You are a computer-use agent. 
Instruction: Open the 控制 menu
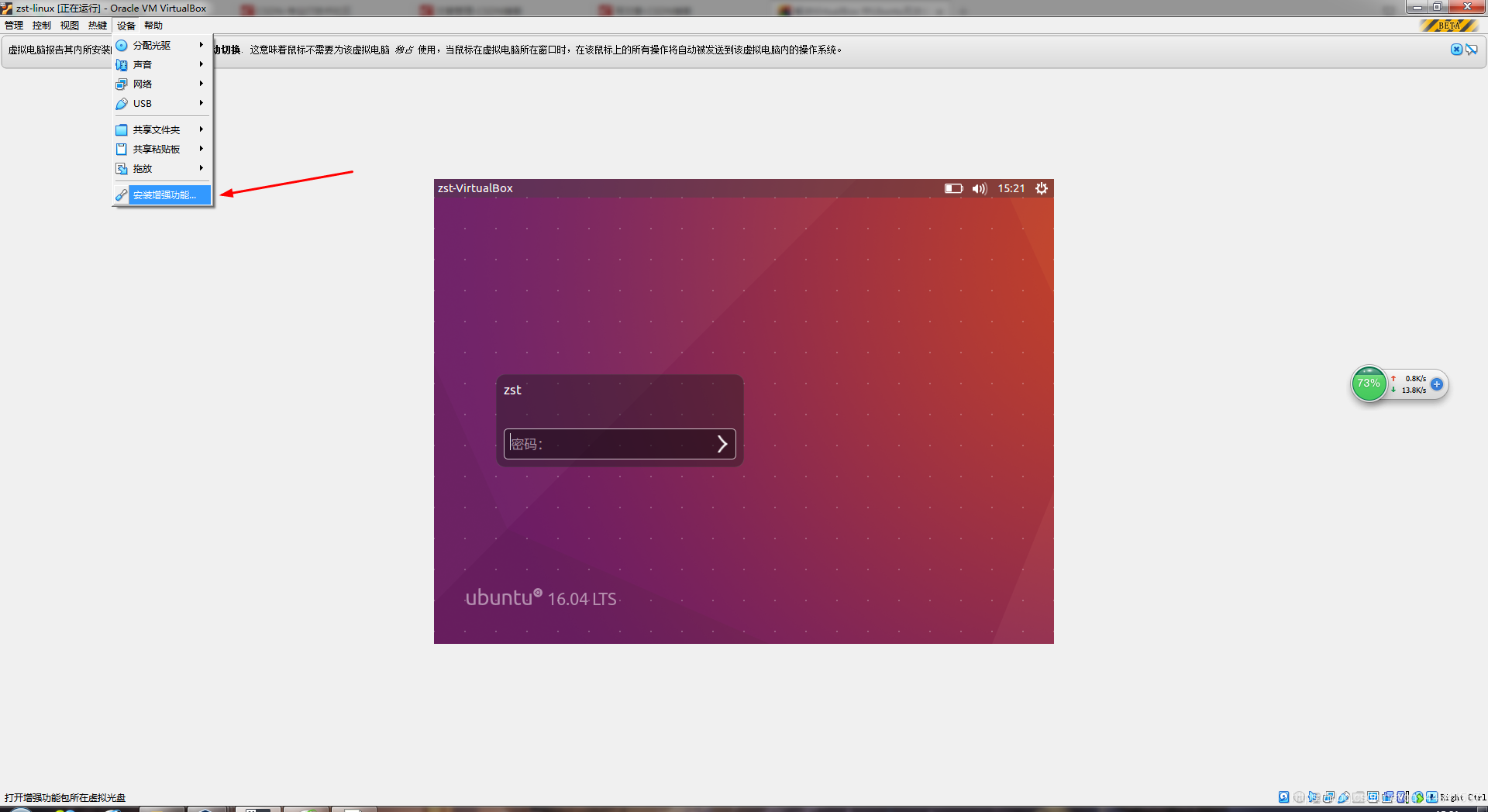point(42,26)
